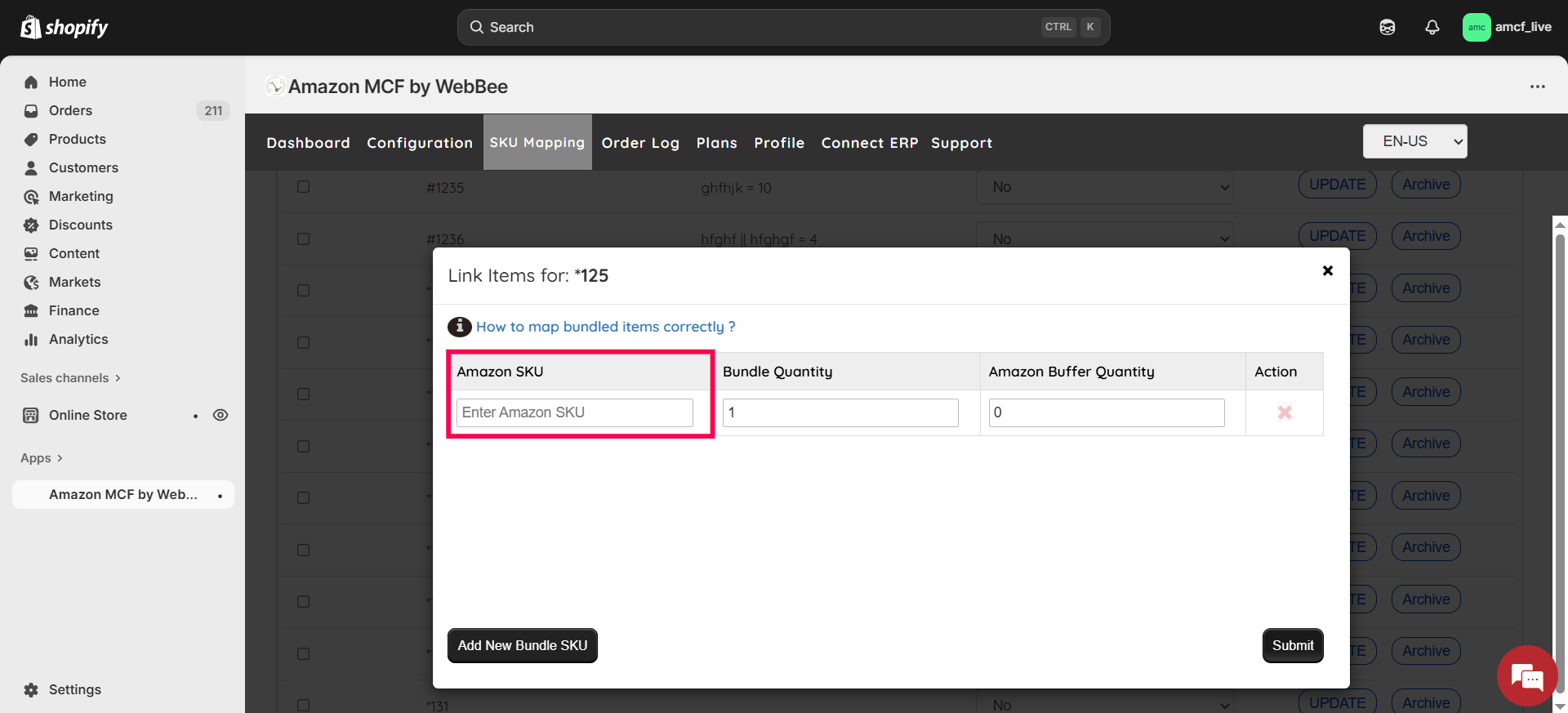This screenshot has height=713, width=1568.
Task: Click the red X remove row icon
Action: point(1285,412)
